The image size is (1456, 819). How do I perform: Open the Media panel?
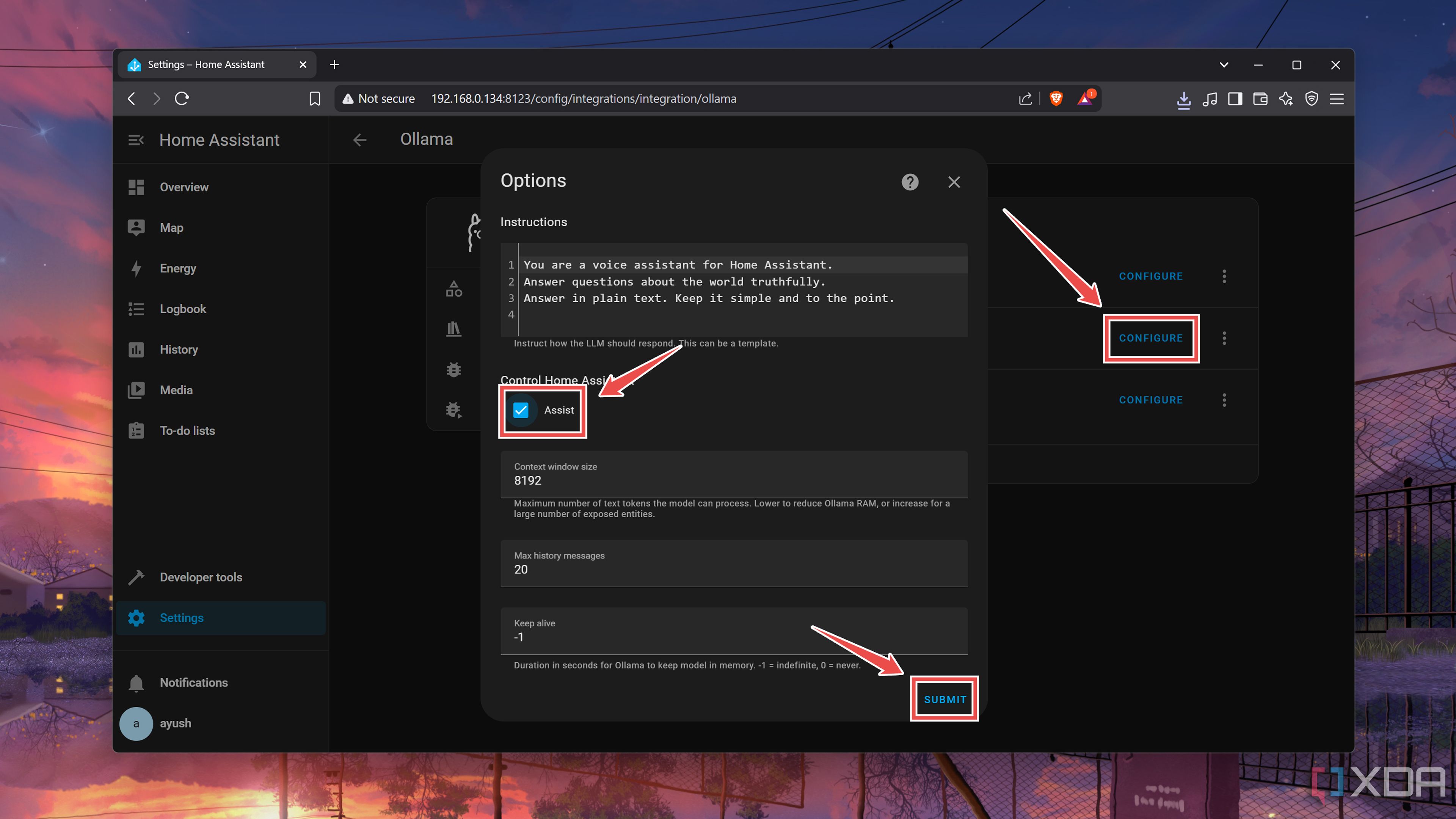(x=220, y=390)
